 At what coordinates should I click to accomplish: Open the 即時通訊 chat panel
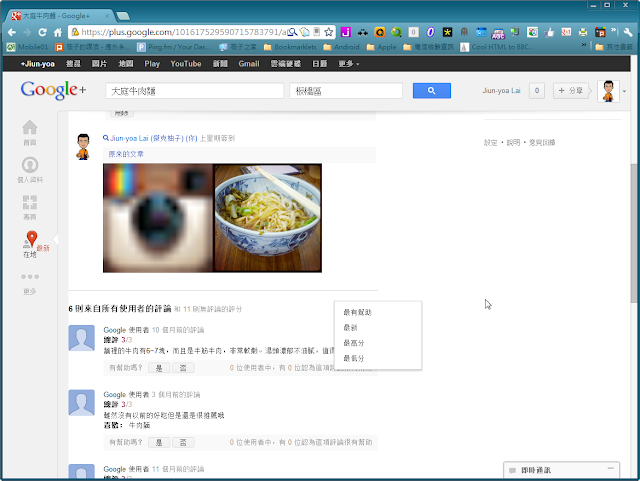pos(561,470)
